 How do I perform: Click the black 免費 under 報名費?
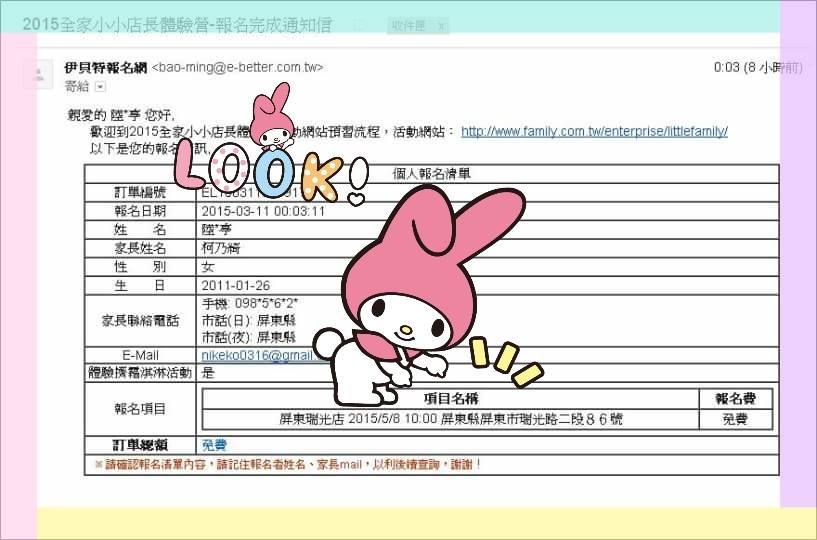tap(735, 419)
